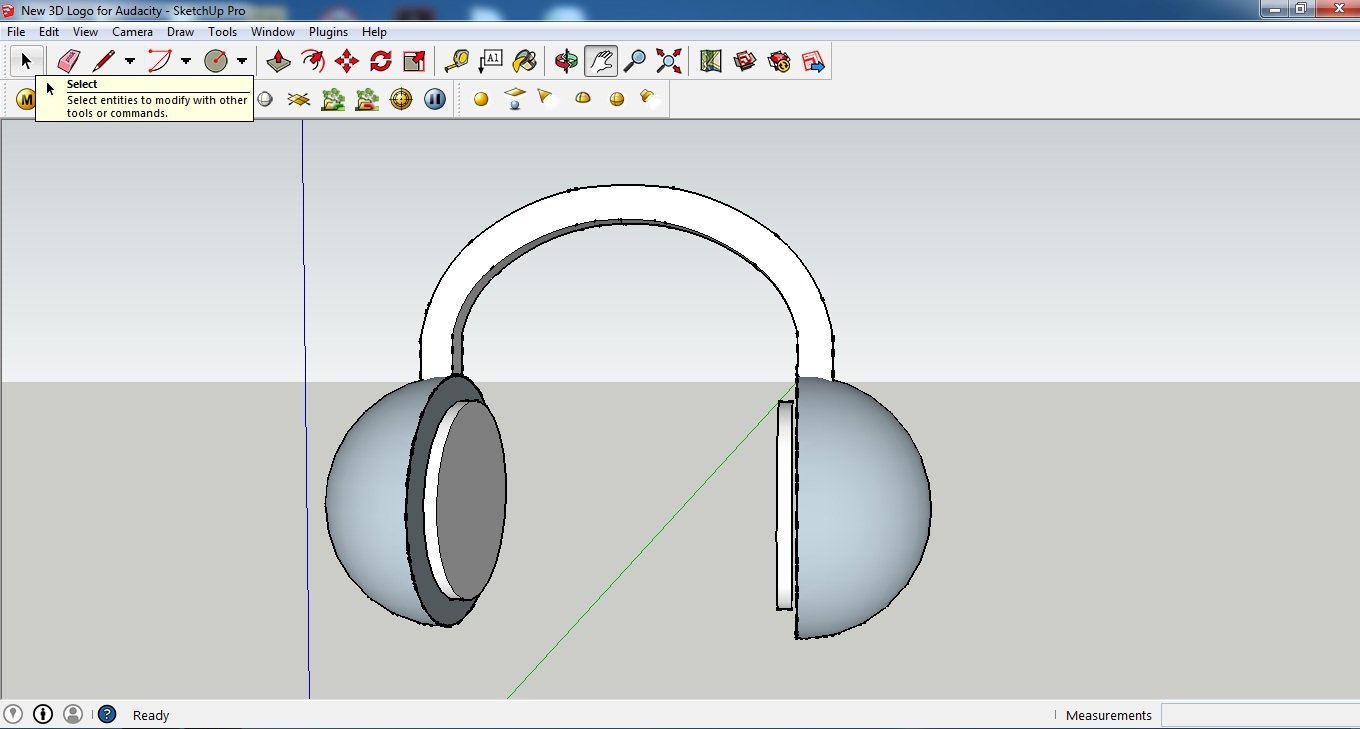Click the Zoom Extents icon
This screenshot has height=729, width=1360.
(668, 61)
